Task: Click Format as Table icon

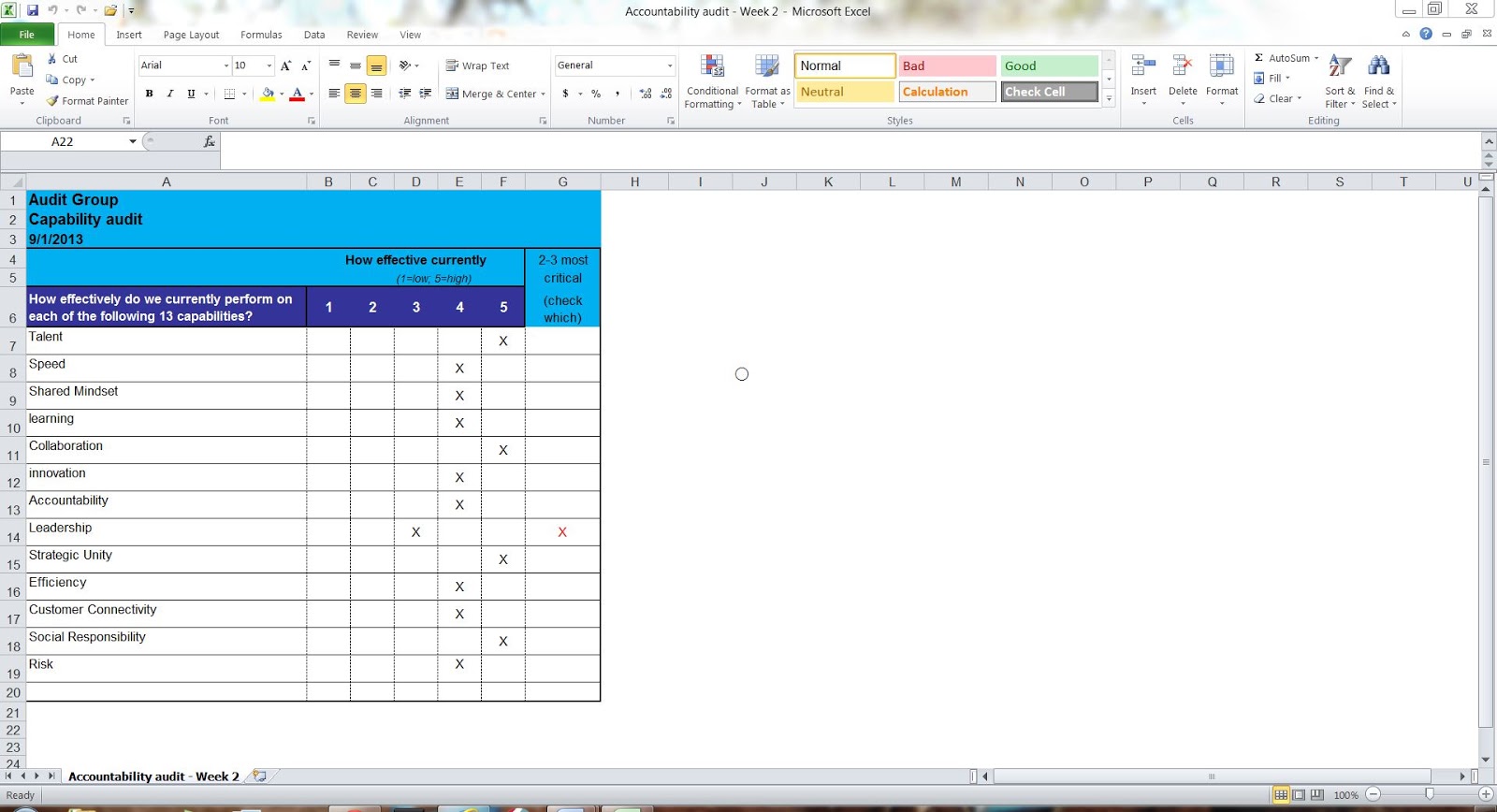Action: pyautogui.click(x=767, y=81)
